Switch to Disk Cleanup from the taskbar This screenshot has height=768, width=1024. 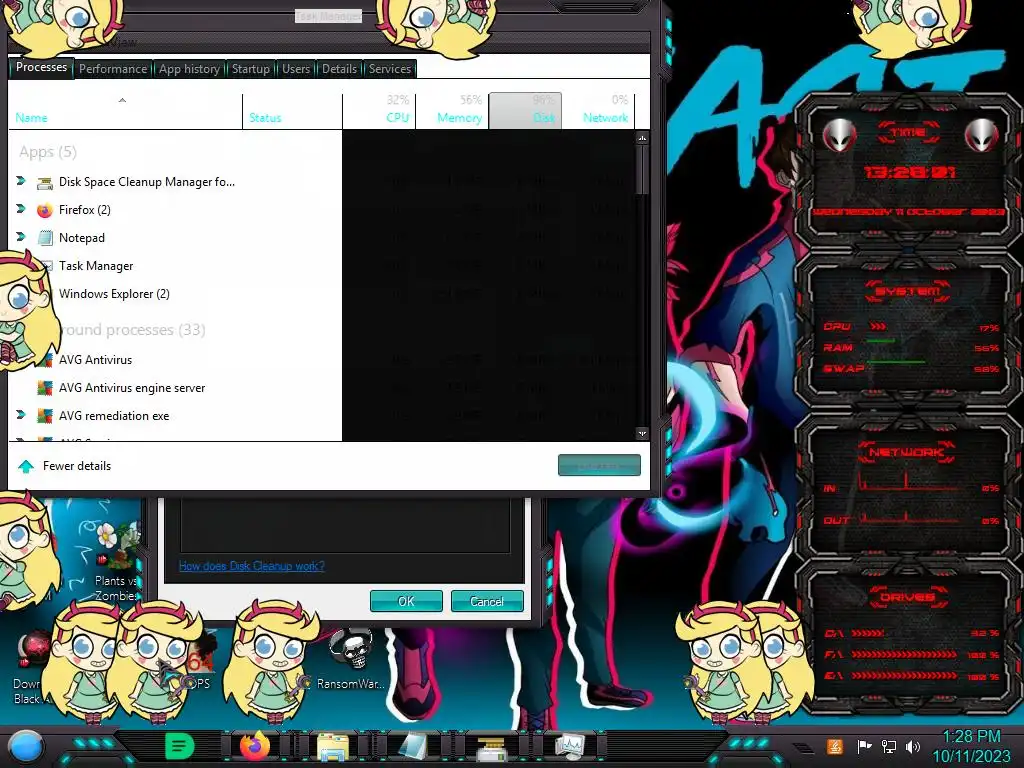(491, 748)
